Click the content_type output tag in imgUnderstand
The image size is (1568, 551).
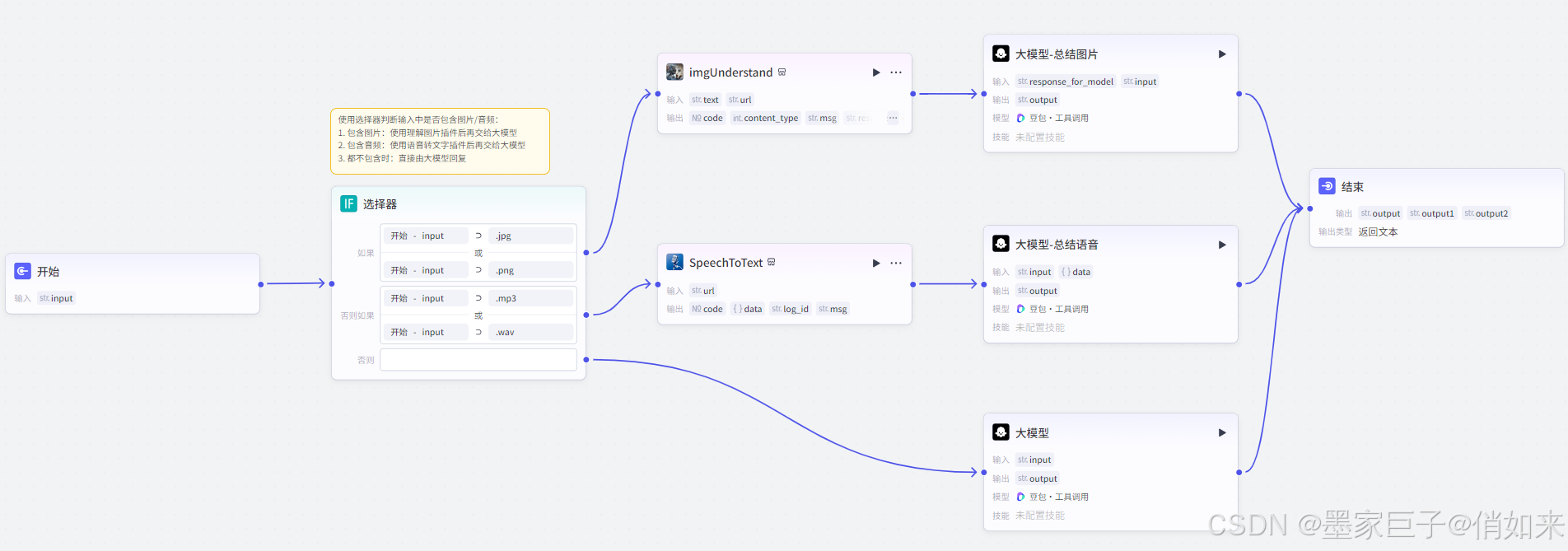pos(765,118)
